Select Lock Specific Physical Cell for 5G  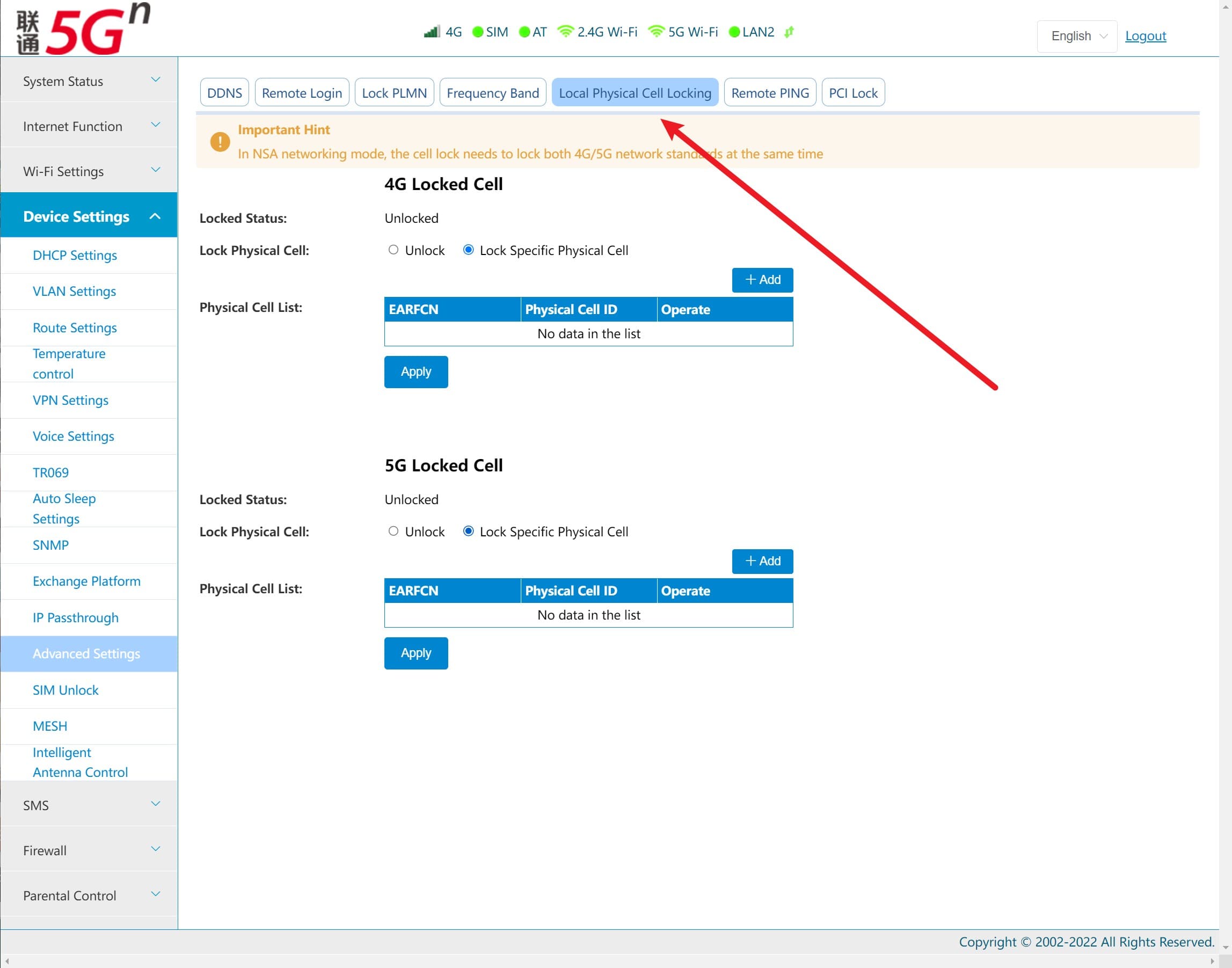468,531
